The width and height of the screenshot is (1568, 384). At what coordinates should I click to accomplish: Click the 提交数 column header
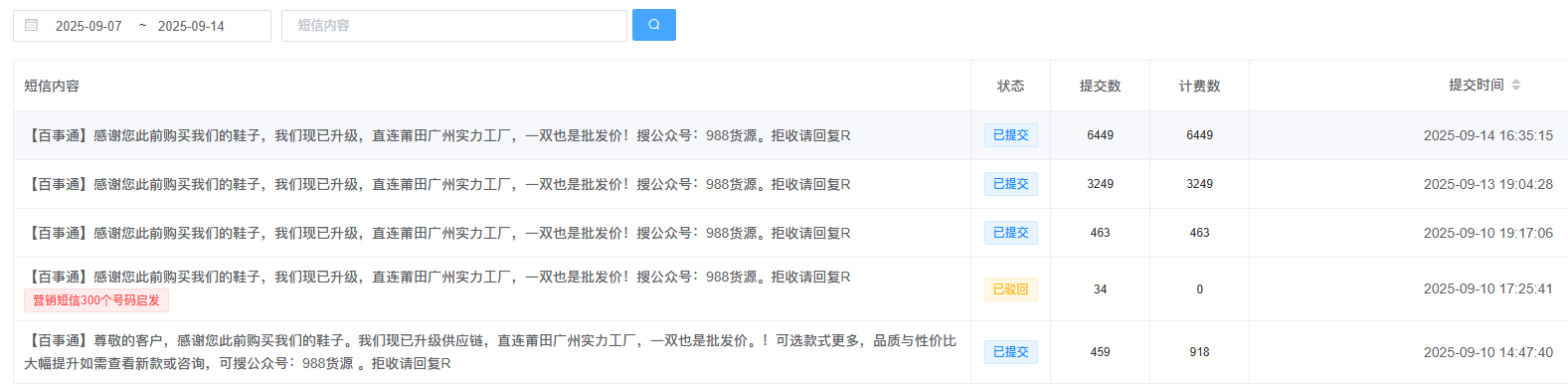(x=1100, y=87)
